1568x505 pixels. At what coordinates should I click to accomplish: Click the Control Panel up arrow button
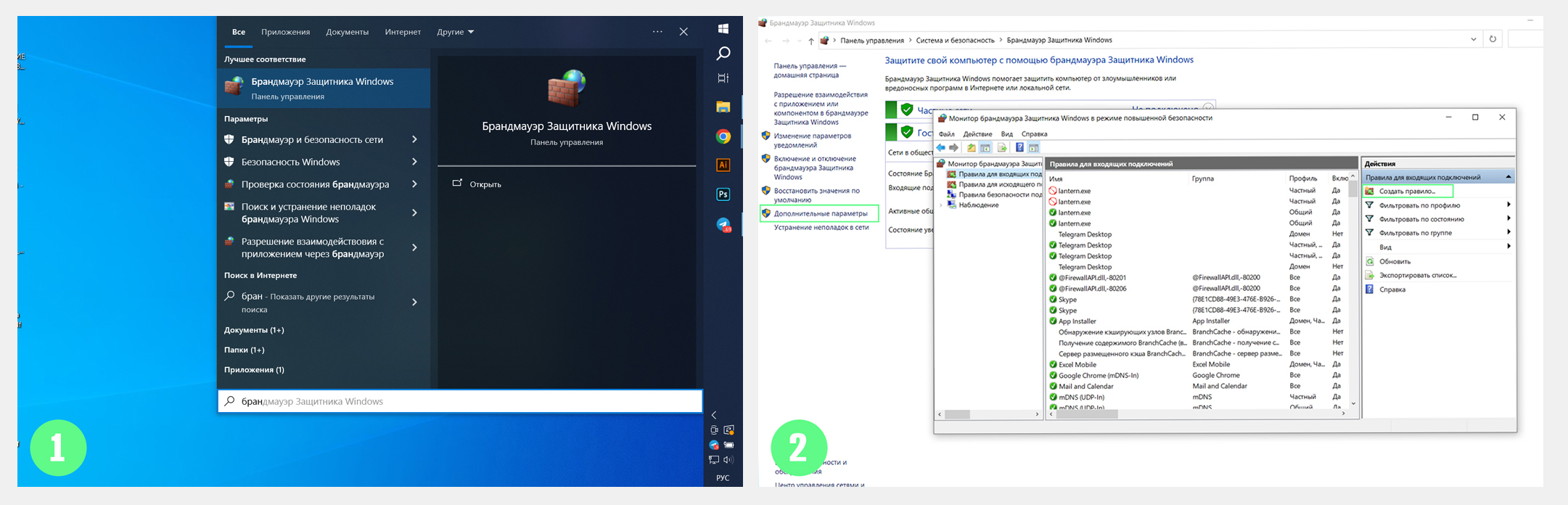[x=810, y=41]
